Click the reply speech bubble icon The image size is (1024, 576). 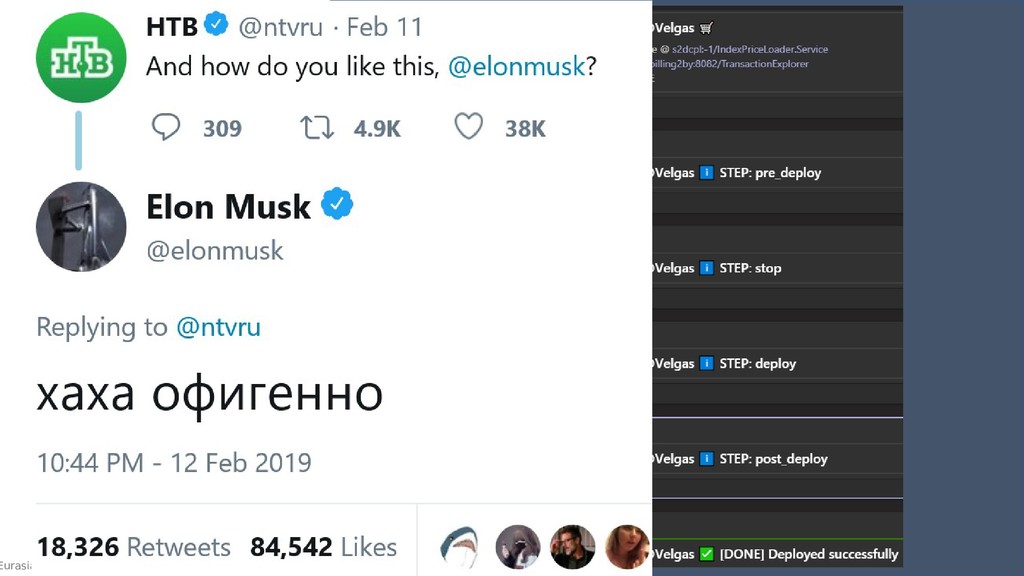click(166, 127)
